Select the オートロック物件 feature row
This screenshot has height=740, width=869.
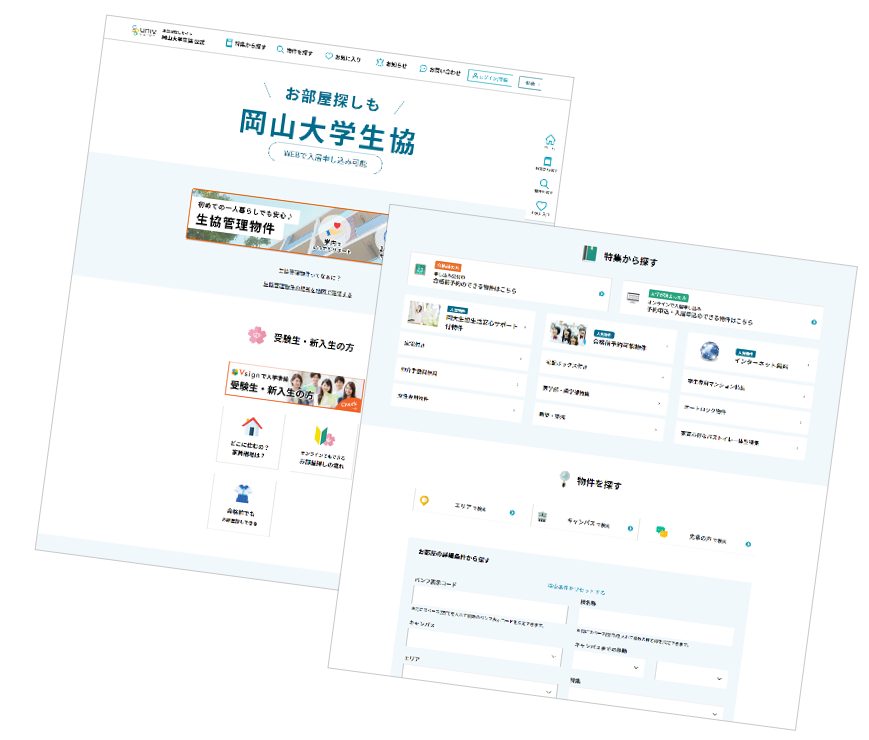pyautogui.click(x=745, y=415)
